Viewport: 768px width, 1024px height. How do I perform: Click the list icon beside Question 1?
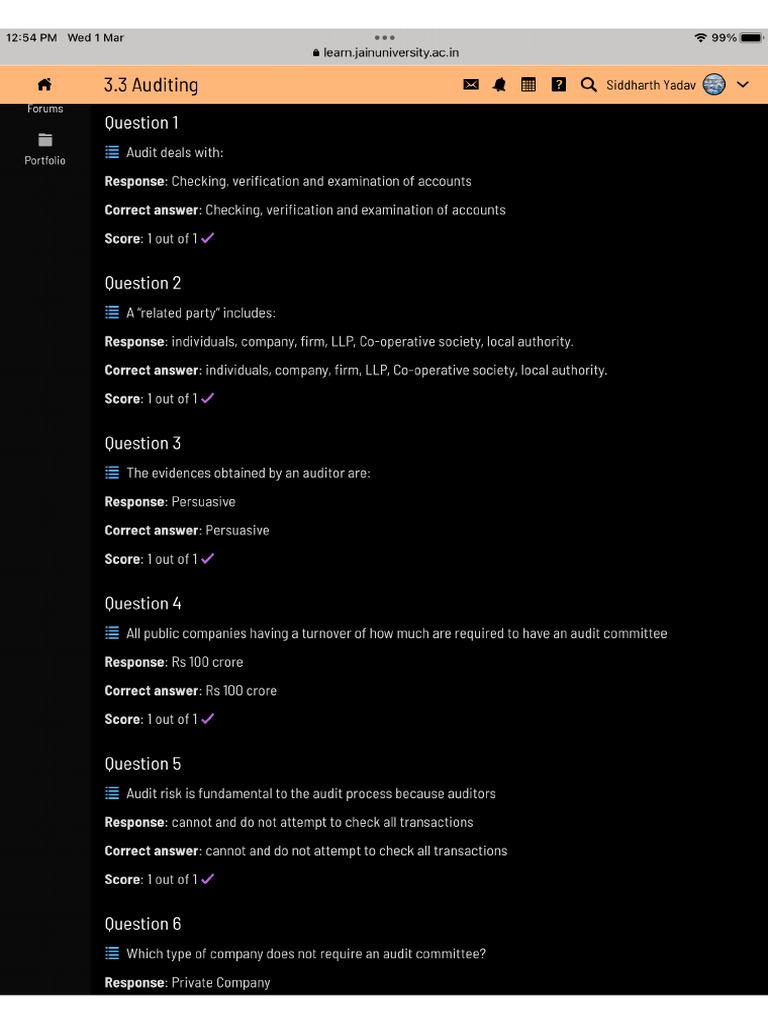click(x=112, y=152)
